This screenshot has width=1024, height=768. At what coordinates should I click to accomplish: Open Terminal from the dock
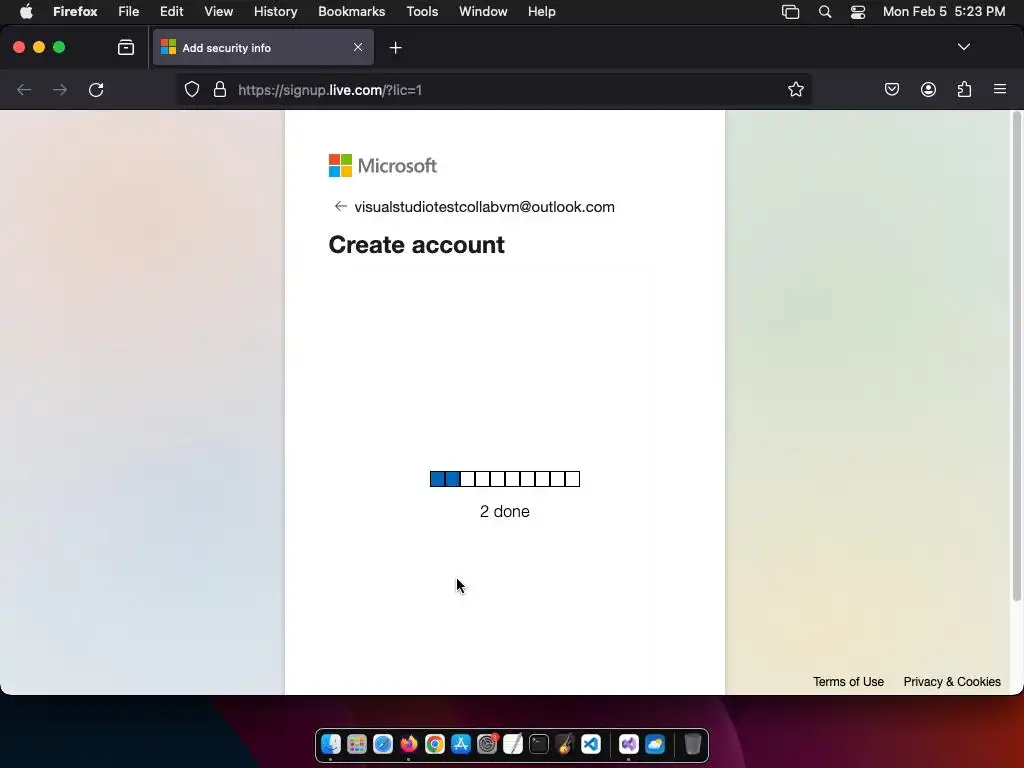[539, 744]
